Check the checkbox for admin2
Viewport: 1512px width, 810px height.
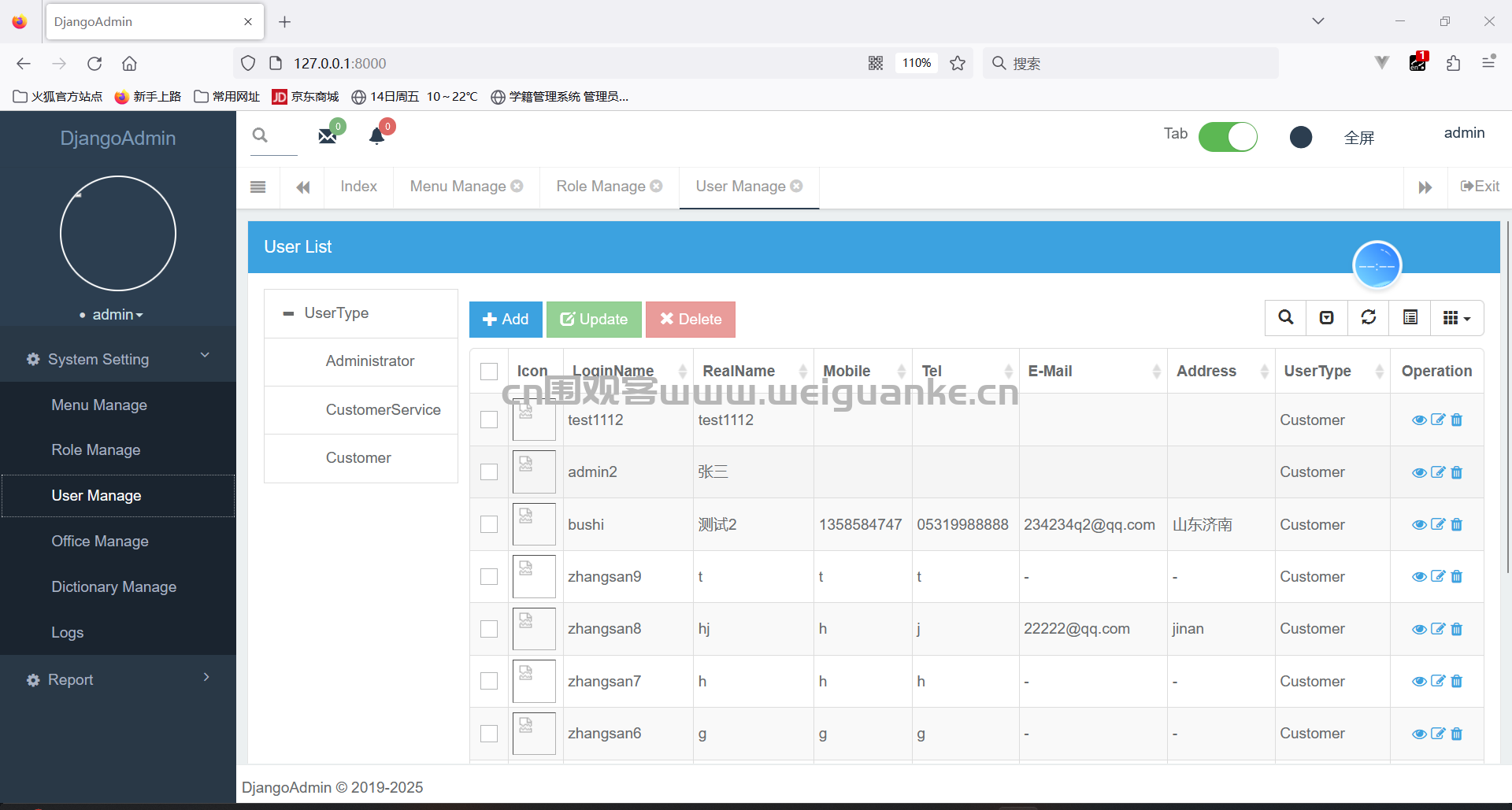[489, 472]
